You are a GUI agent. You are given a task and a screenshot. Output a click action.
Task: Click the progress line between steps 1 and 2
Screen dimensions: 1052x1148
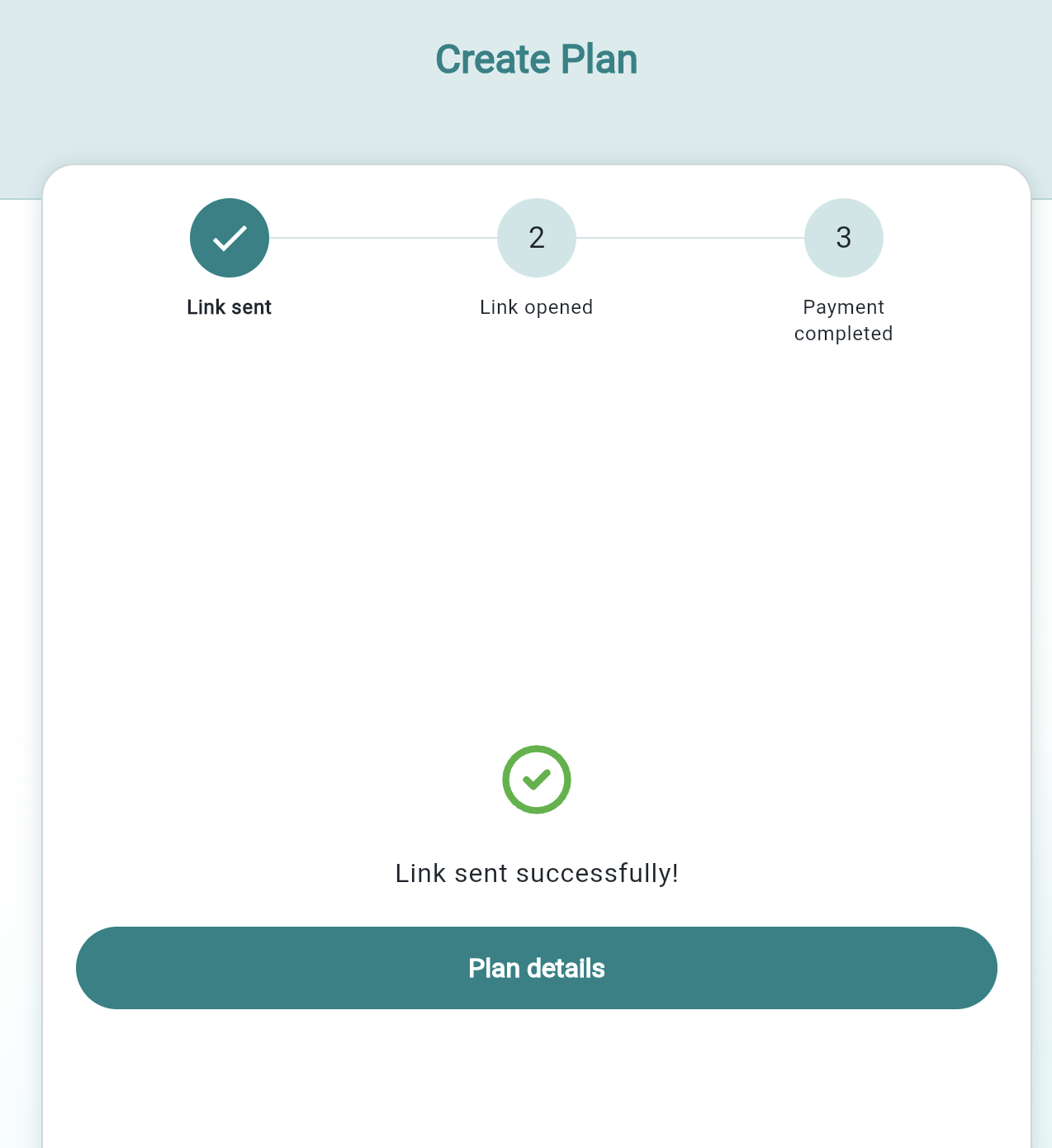point(382,238)
